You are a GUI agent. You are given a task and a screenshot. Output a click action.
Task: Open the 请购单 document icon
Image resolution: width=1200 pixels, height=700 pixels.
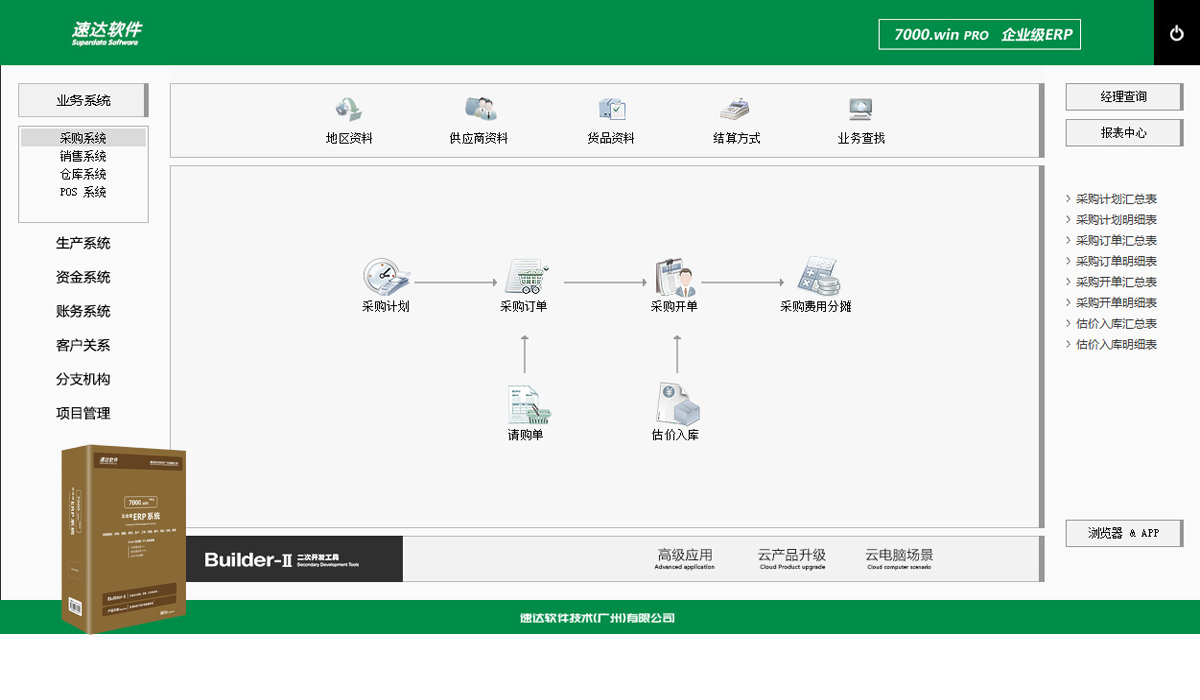point(528,404)
